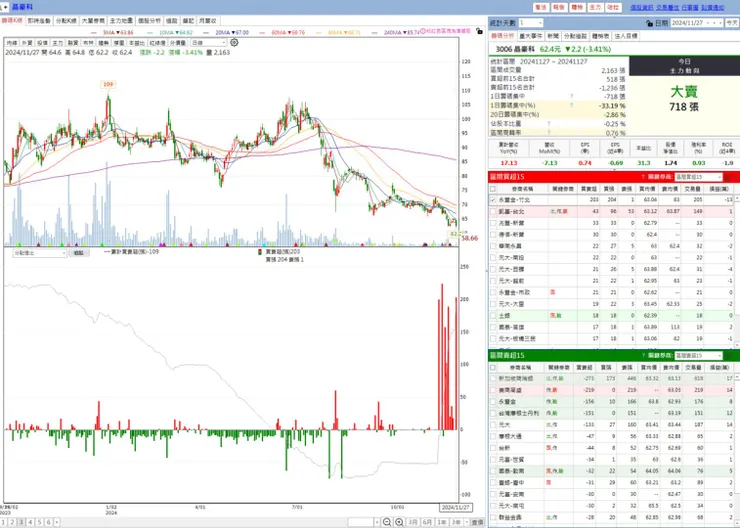Set chart range to 3月
Image resolution: width=740 pixels, height=528 pixels.
[x=413, y=522]
